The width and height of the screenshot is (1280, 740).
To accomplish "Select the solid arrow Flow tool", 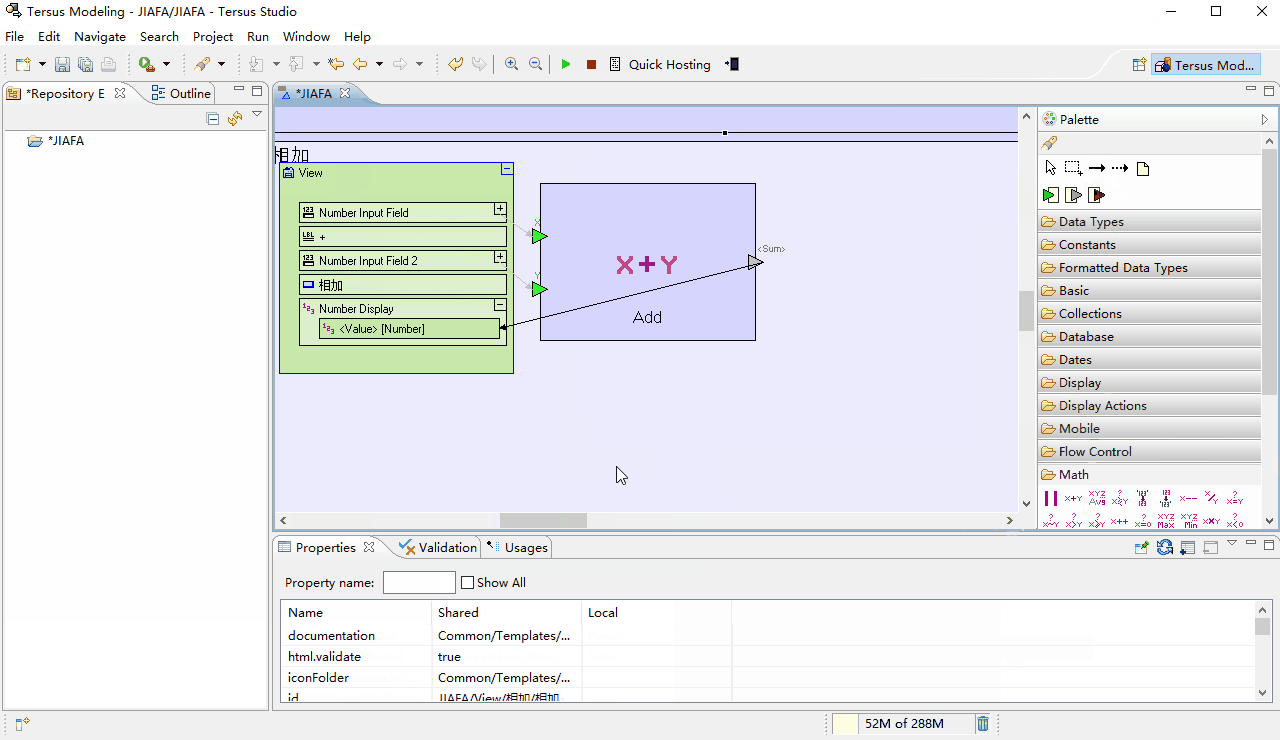I will pos(1097,168).
